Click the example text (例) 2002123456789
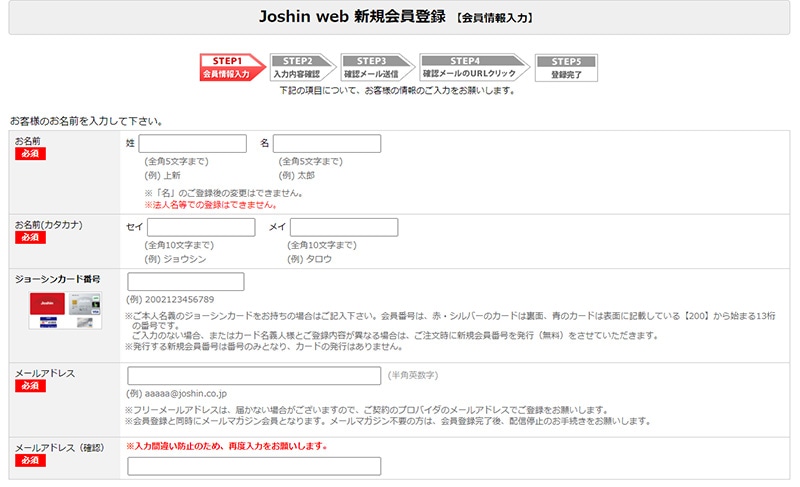Screen dimensions: 800x487 point(170,299)
